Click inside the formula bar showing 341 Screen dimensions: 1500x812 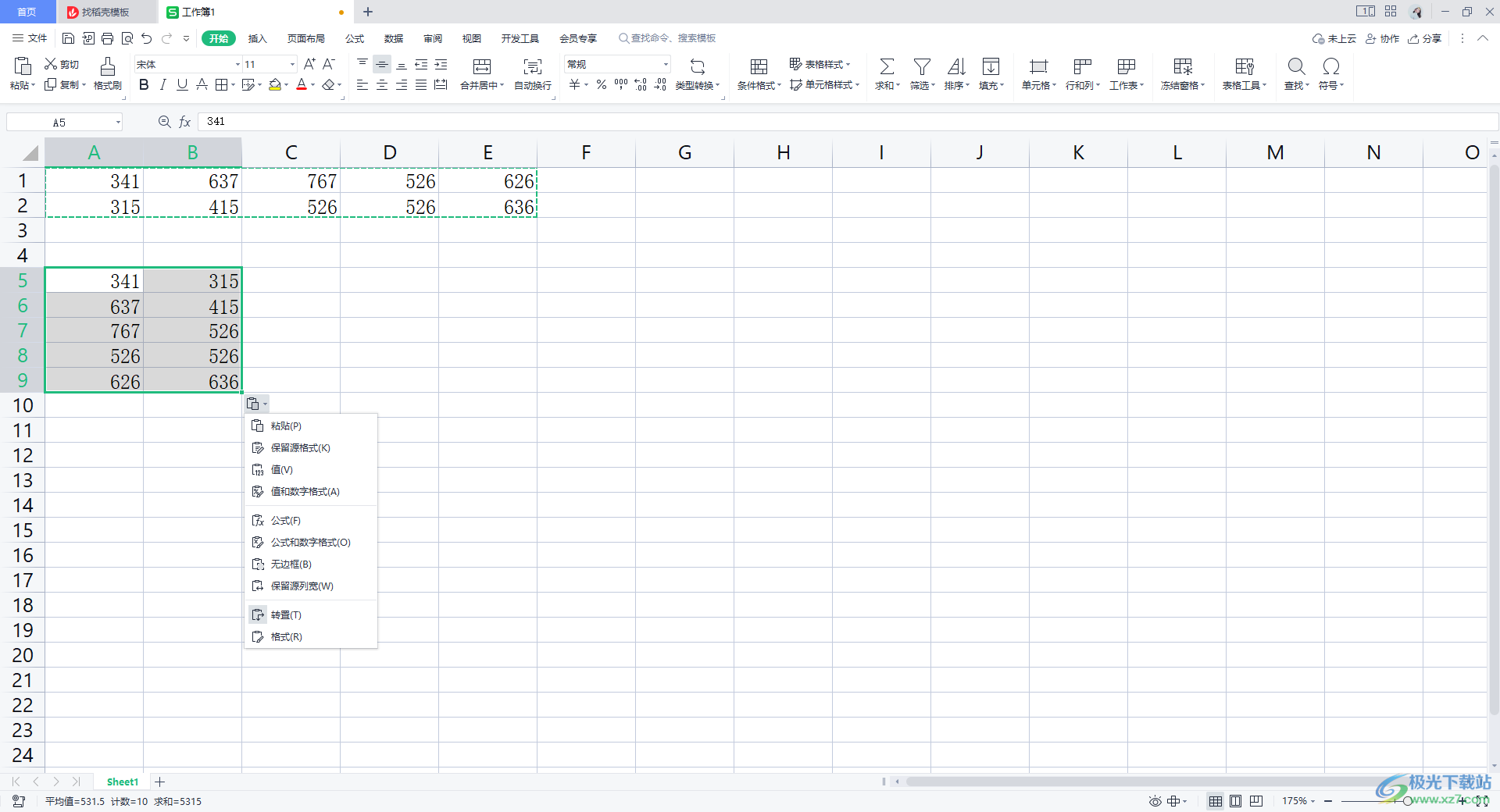tap(847, 122)
